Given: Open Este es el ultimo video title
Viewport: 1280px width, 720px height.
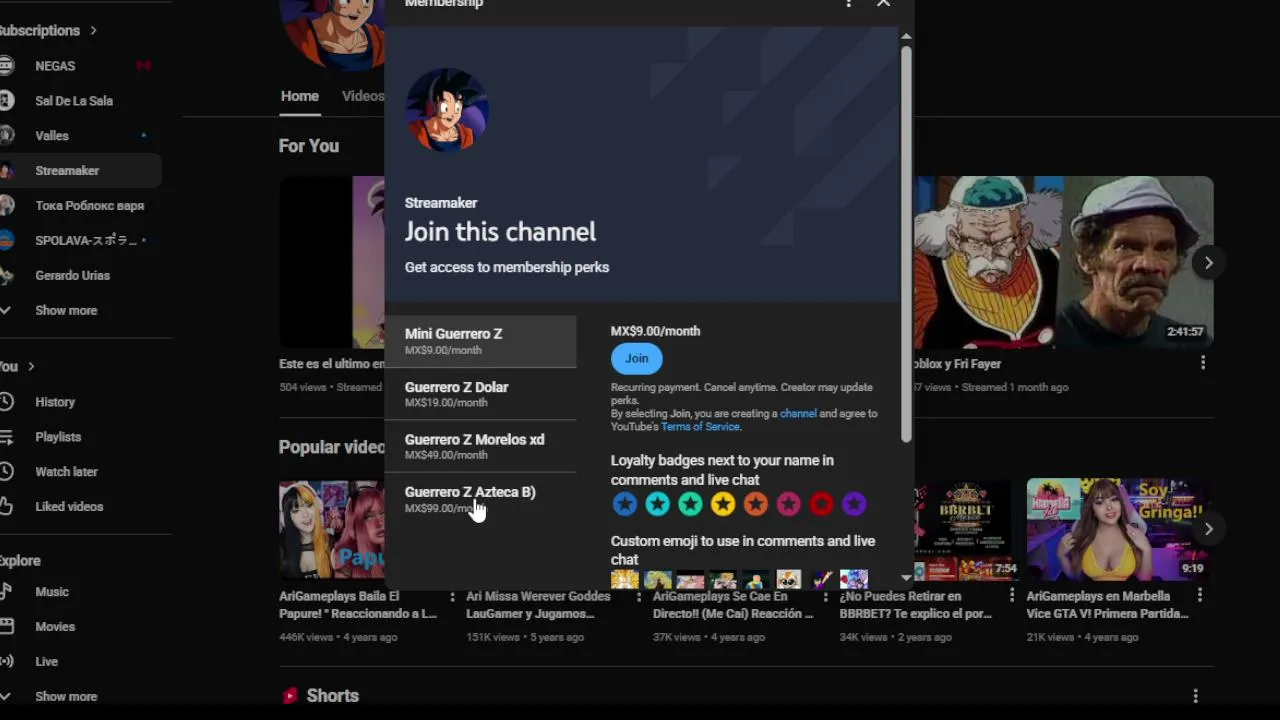Looking at the screenshot, I should coord(332,364).
